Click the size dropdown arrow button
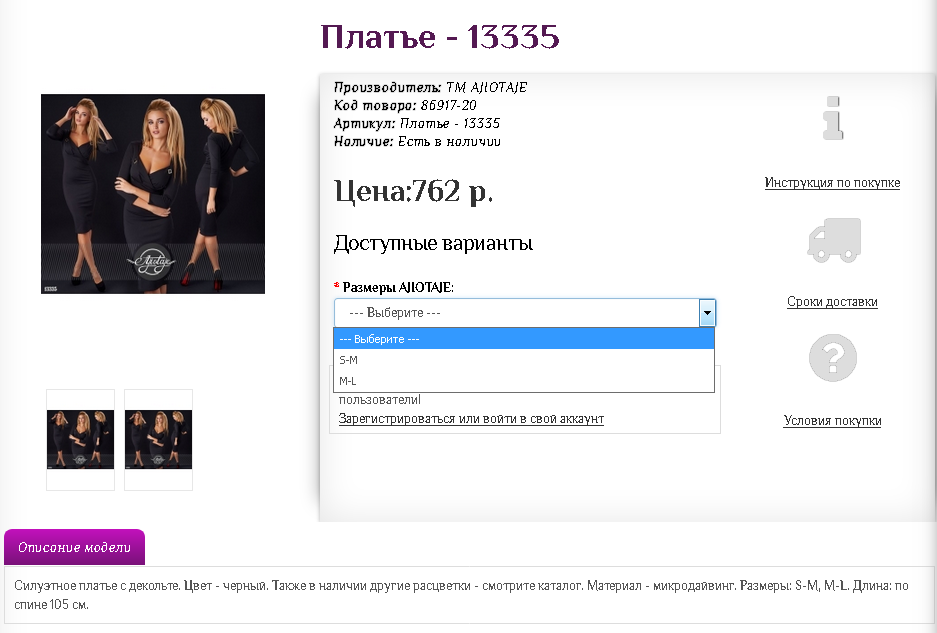937x633 pixels. coord(707,313)
